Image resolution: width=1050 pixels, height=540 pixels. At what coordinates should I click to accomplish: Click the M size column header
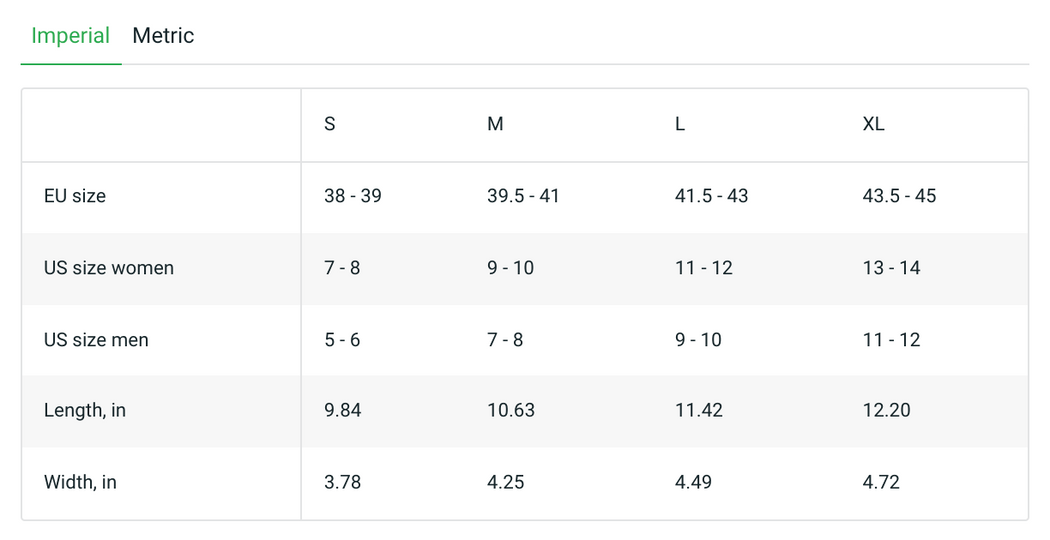coord(495,125)
